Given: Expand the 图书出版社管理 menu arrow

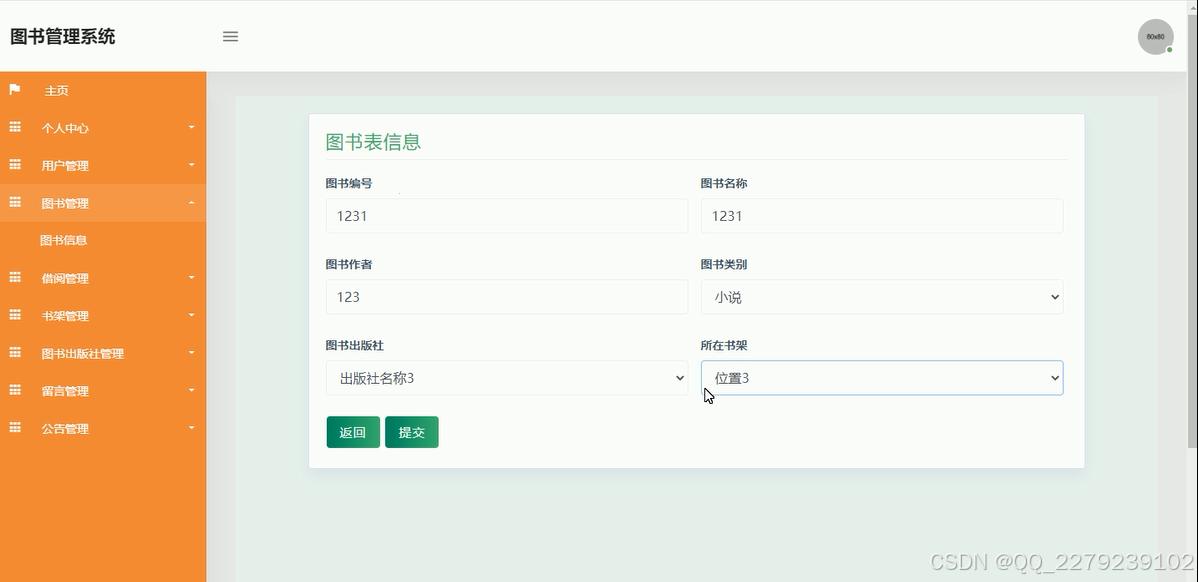Looking at the screenshot, I should coord(192,352).
